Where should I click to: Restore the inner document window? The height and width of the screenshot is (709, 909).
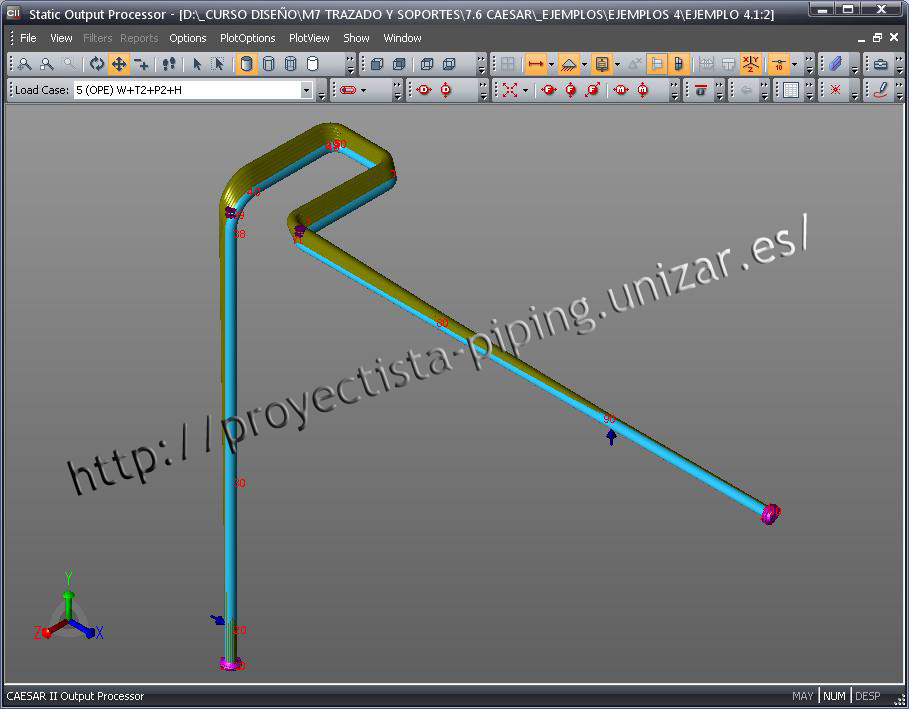(877, 38)
